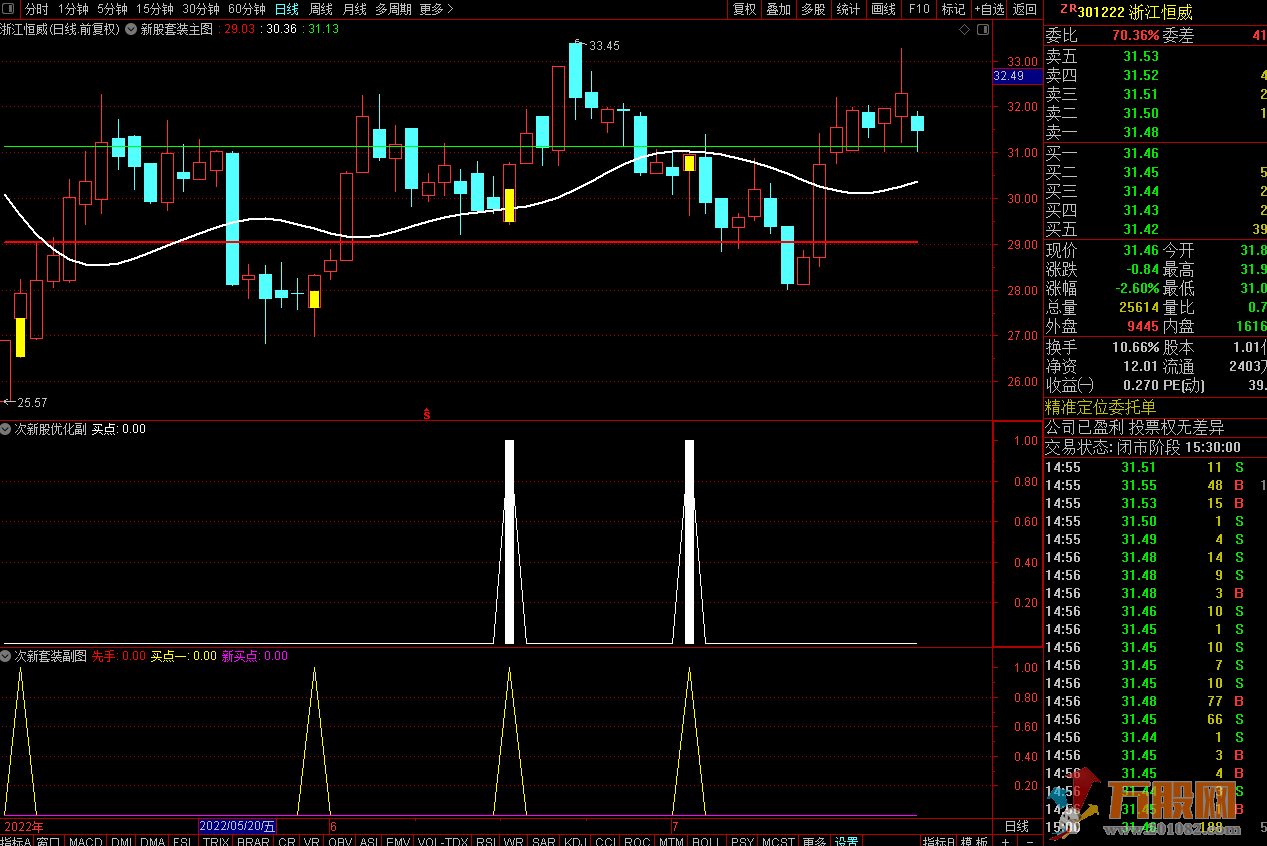Screen dimensions: 1267x846
Task: Apply the VR indicator
Action: [x=312, y=841]
